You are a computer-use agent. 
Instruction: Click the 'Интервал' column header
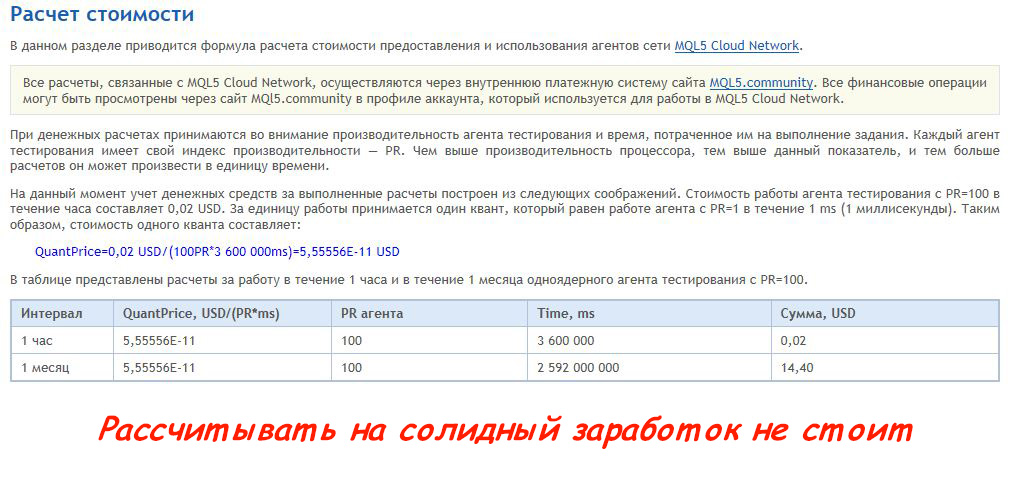[x=62, y=313]
